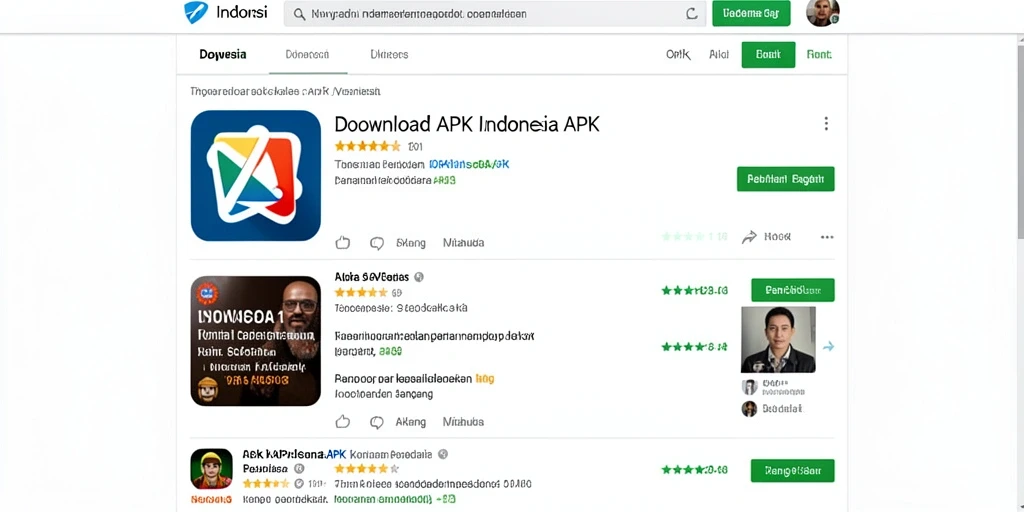Click the thumbs-up icon beside Akeng

(343, 422)
